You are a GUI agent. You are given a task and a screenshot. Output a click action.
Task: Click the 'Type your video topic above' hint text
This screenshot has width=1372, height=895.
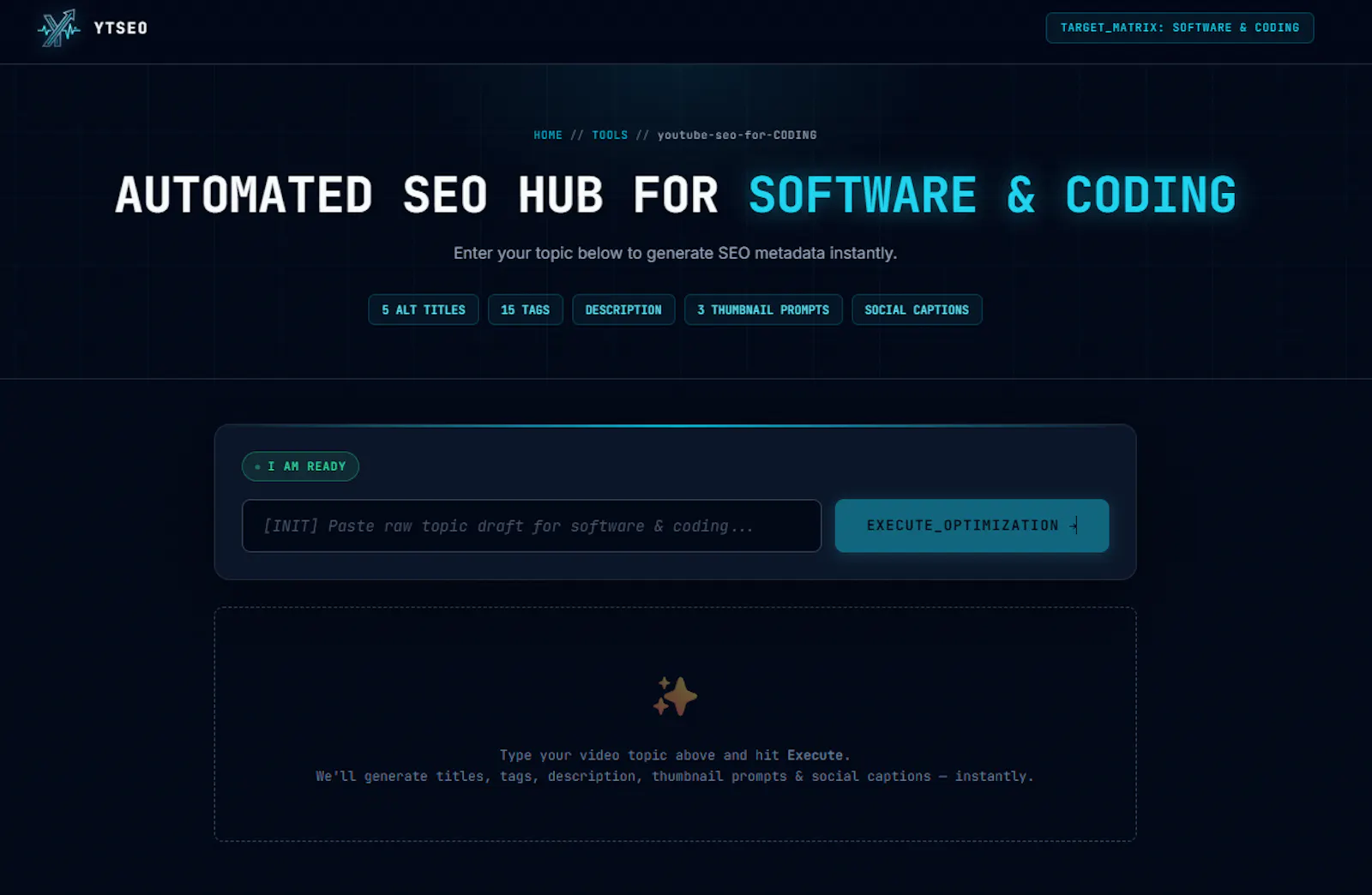pos(675,755)
